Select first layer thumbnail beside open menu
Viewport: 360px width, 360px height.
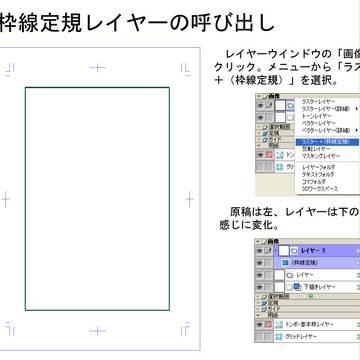(280, 106)
